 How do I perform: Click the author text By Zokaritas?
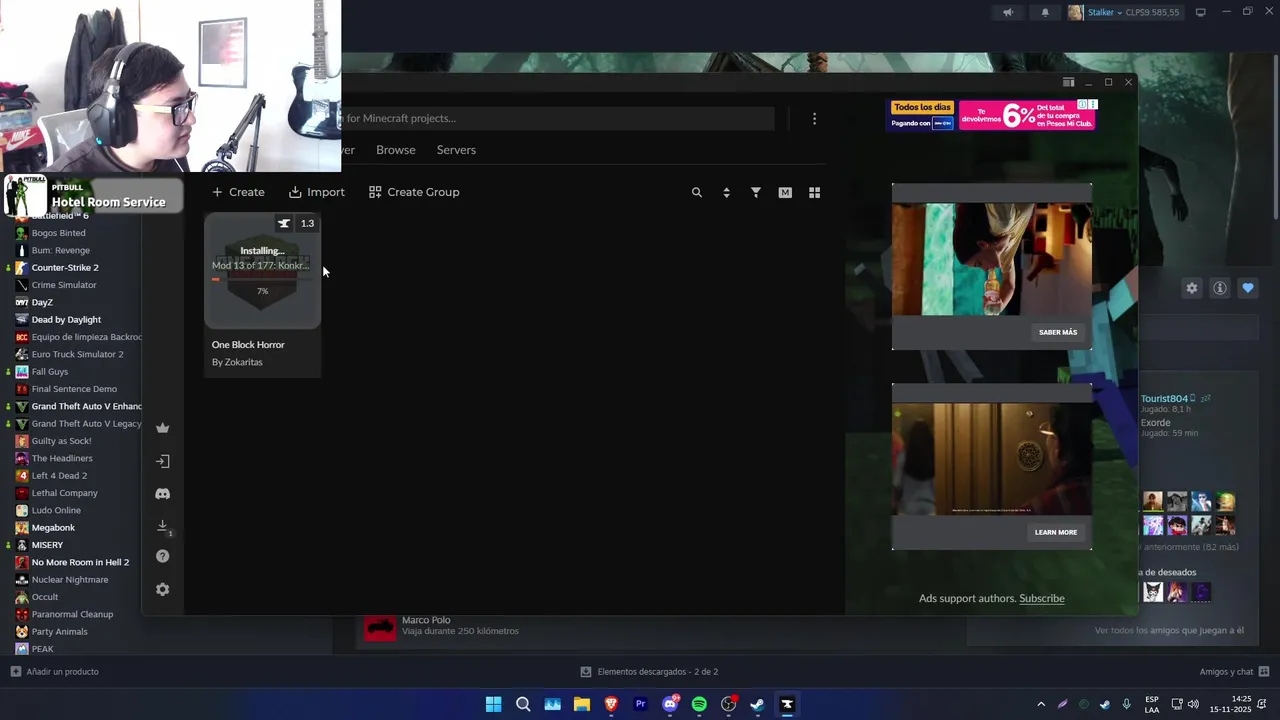237,362
